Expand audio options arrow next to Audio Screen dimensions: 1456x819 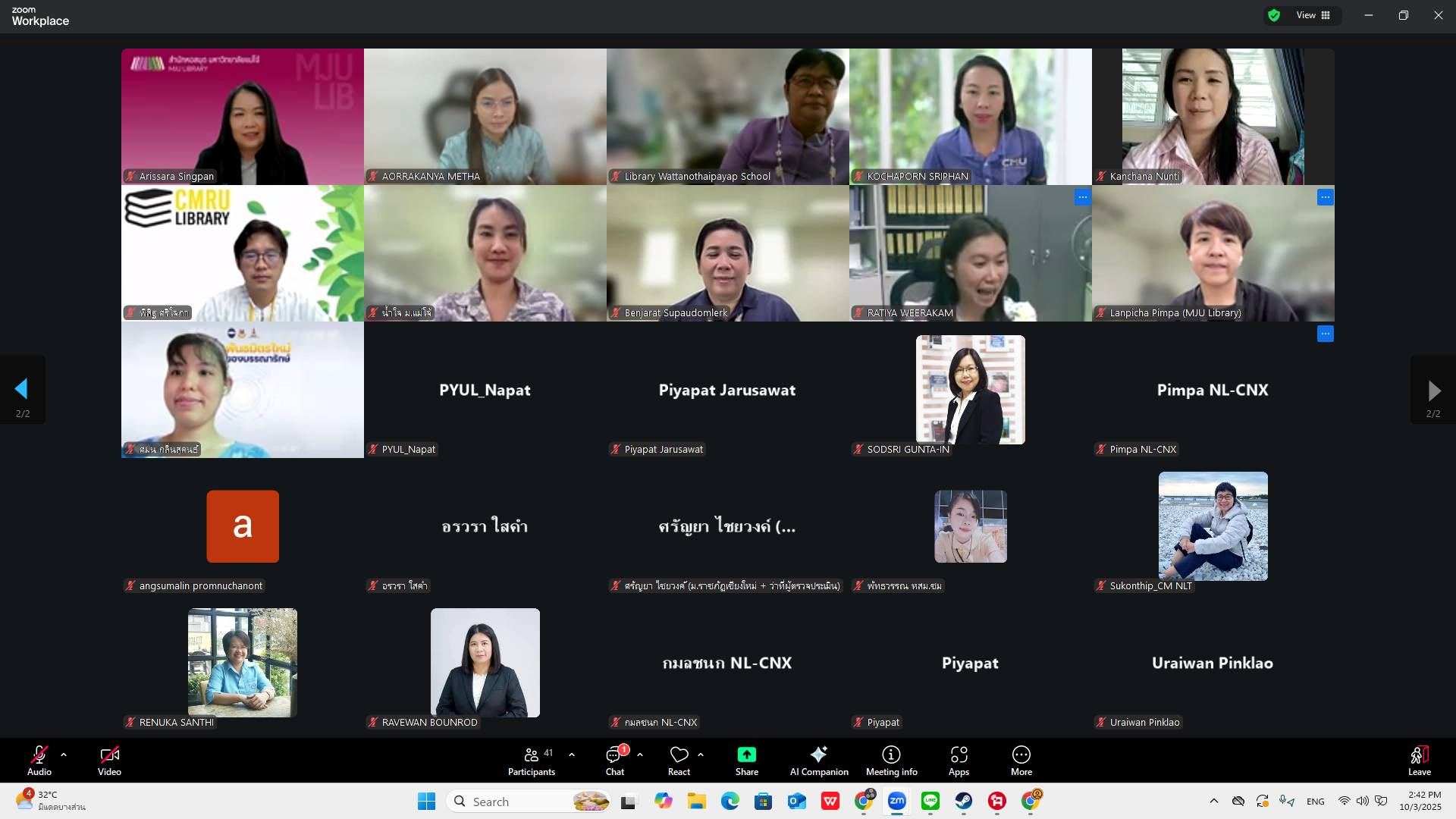pos(64,755)
